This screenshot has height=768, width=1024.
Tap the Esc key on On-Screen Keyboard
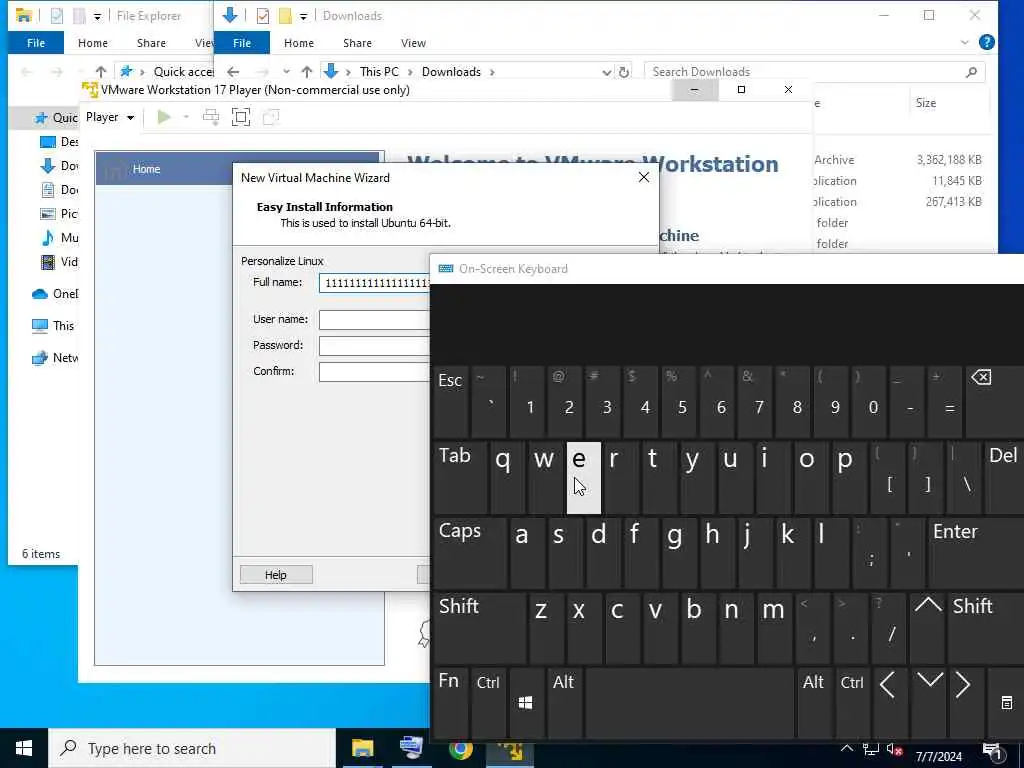pyautogui.click(x=451, y=401)
